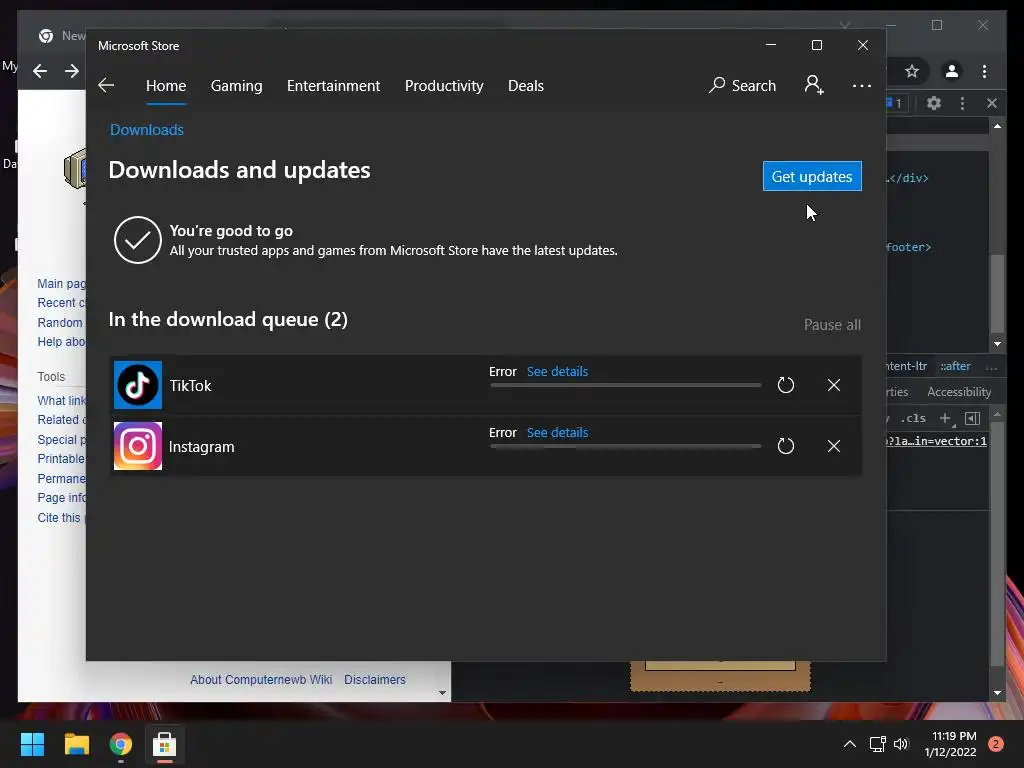Click wiki page scrollbar down arrow
The width and height of the screenshot is (1024, 768).
pos(443,693)
